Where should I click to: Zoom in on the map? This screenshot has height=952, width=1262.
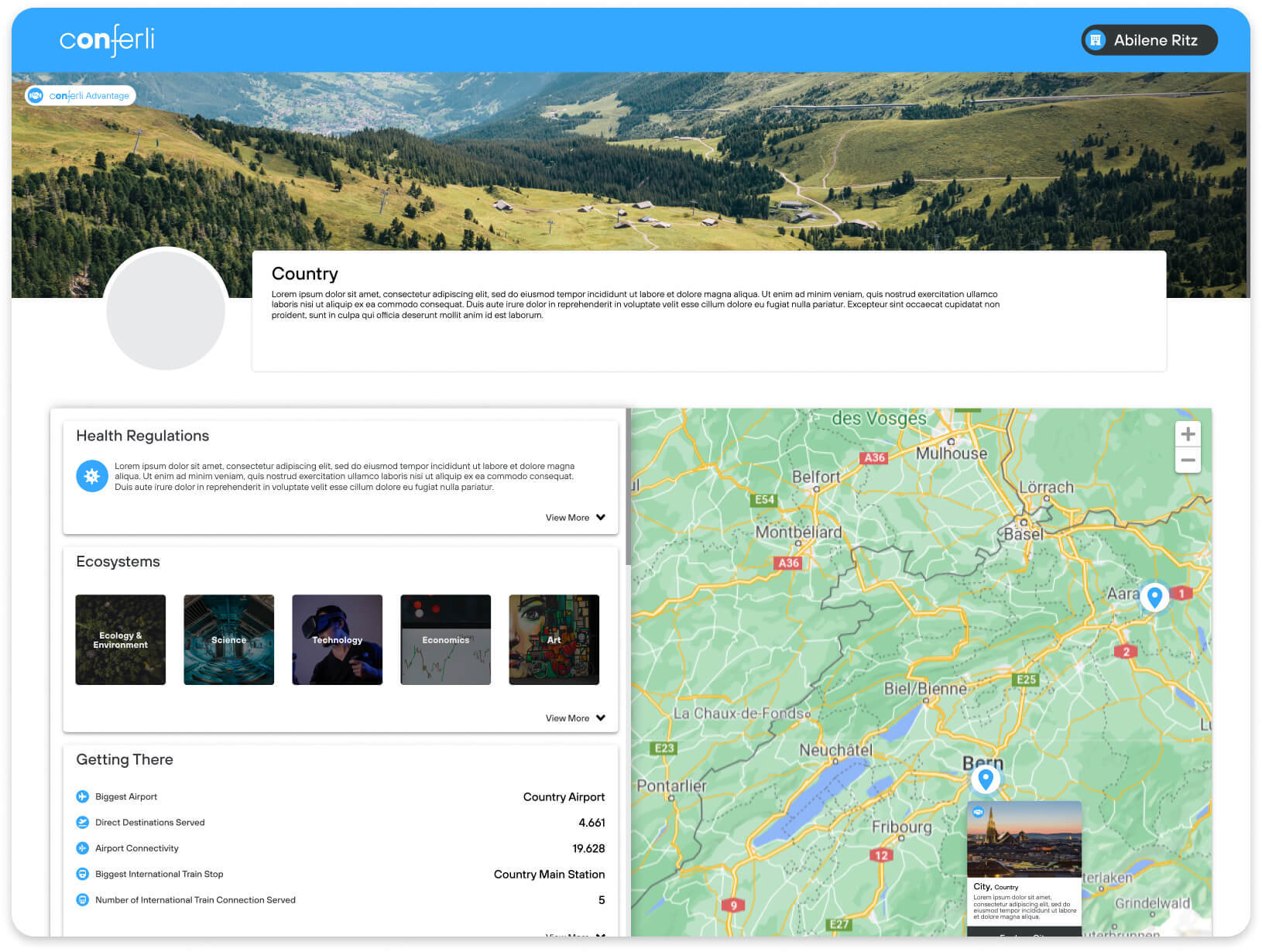(1188, 434)
